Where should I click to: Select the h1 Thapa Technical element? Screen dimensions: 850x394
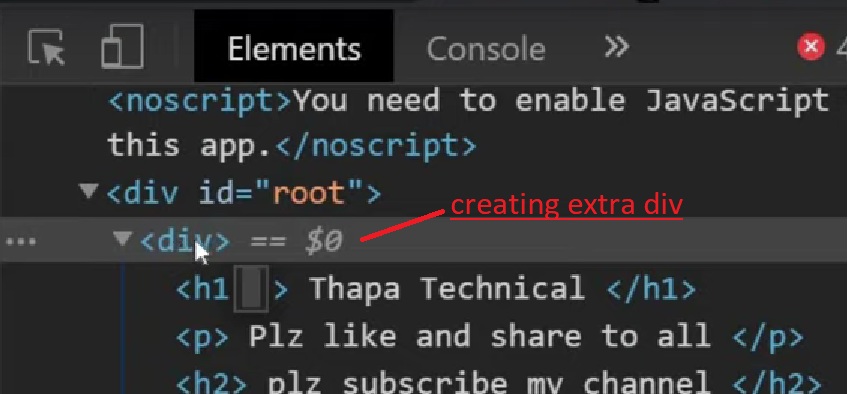point(435,288)
